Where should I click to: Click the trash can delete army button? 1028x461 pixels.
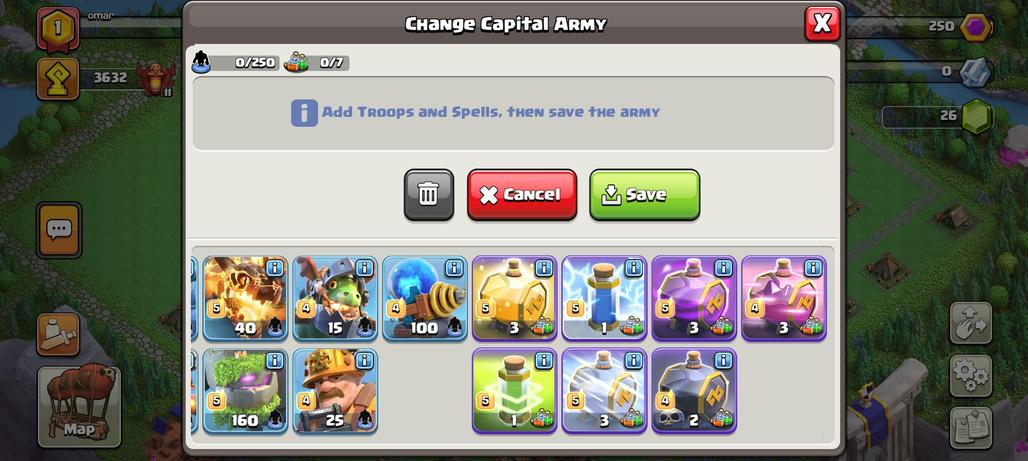[429, 195]
